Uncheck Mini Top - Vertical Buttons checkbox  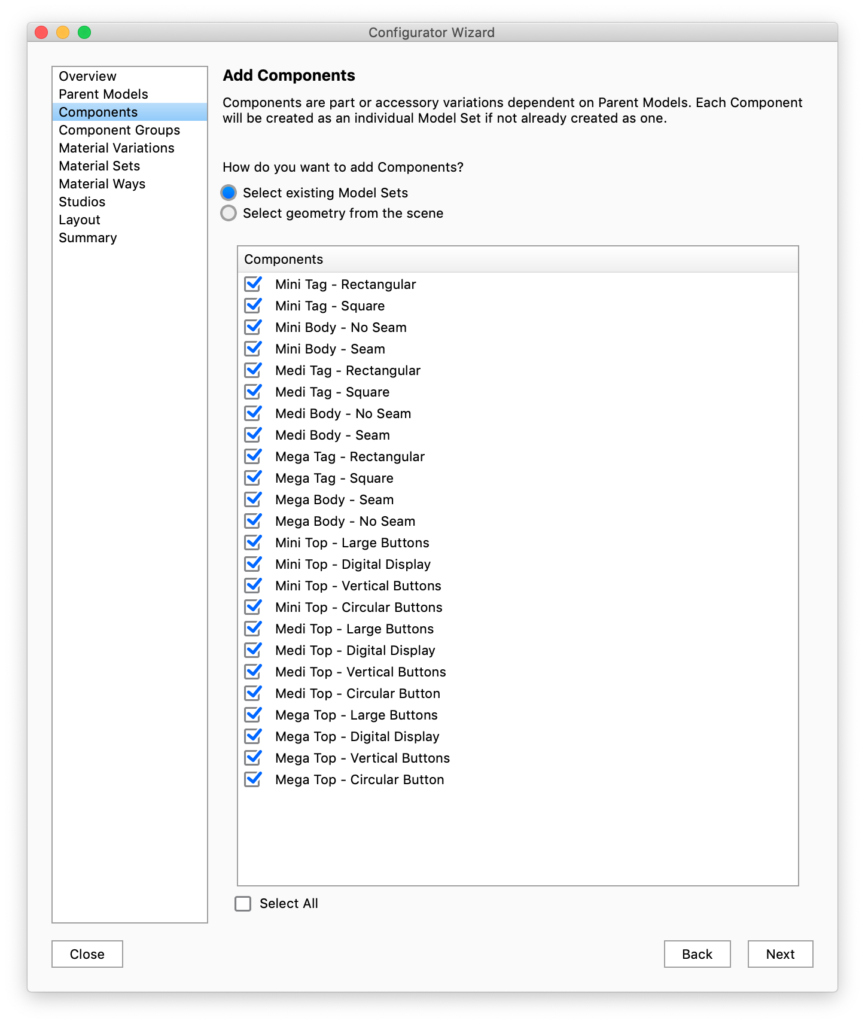click(252, 586)
